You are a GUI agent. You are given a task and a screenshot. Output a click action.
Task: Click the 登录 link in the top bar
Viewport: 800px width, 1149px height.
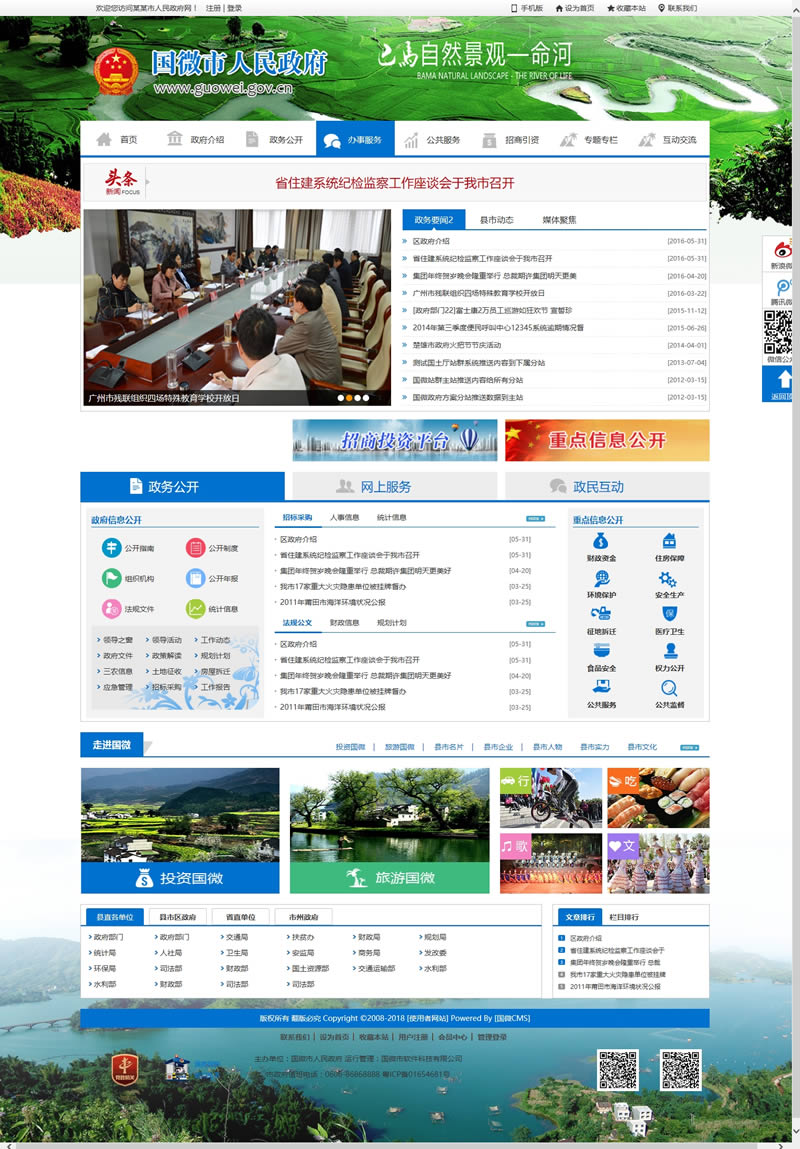point(235,5)
